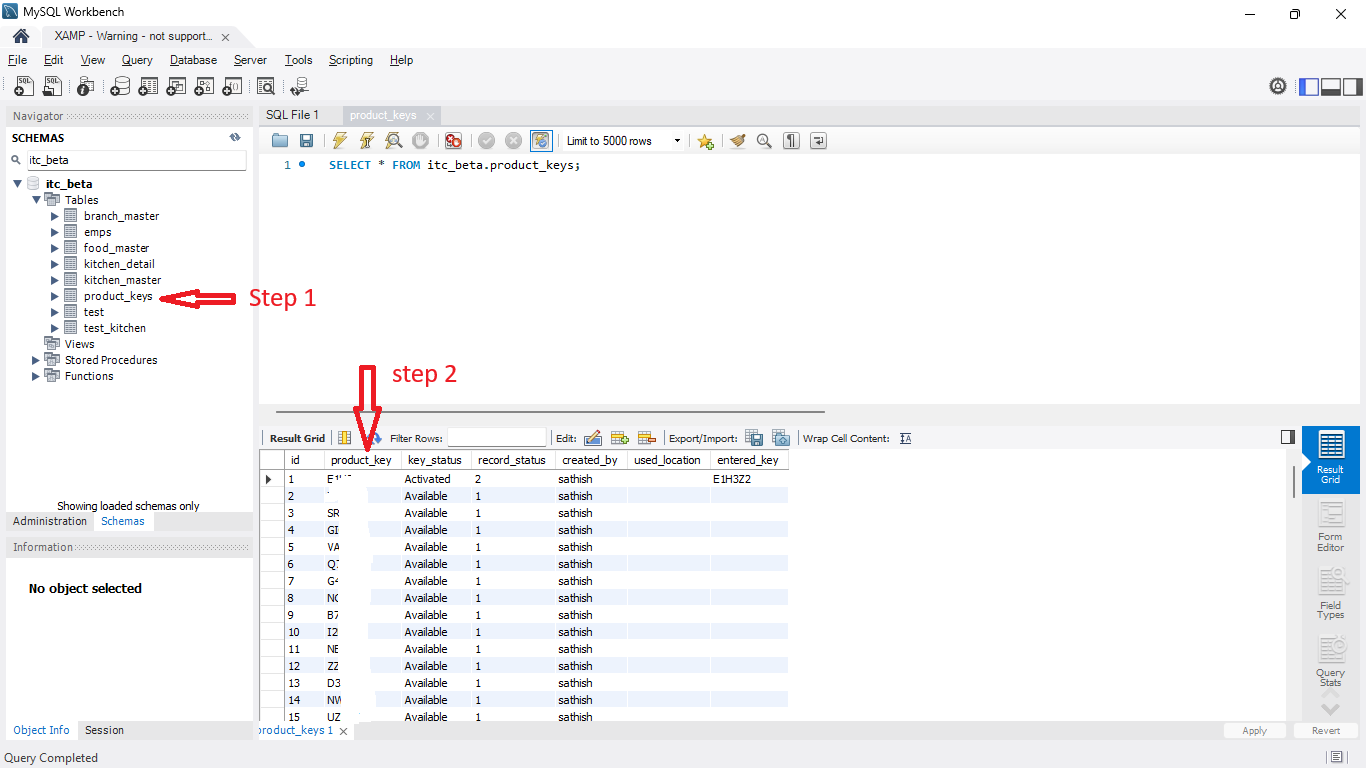Expand the branch_master table node
1366x768 pixels.
(55, 216)
